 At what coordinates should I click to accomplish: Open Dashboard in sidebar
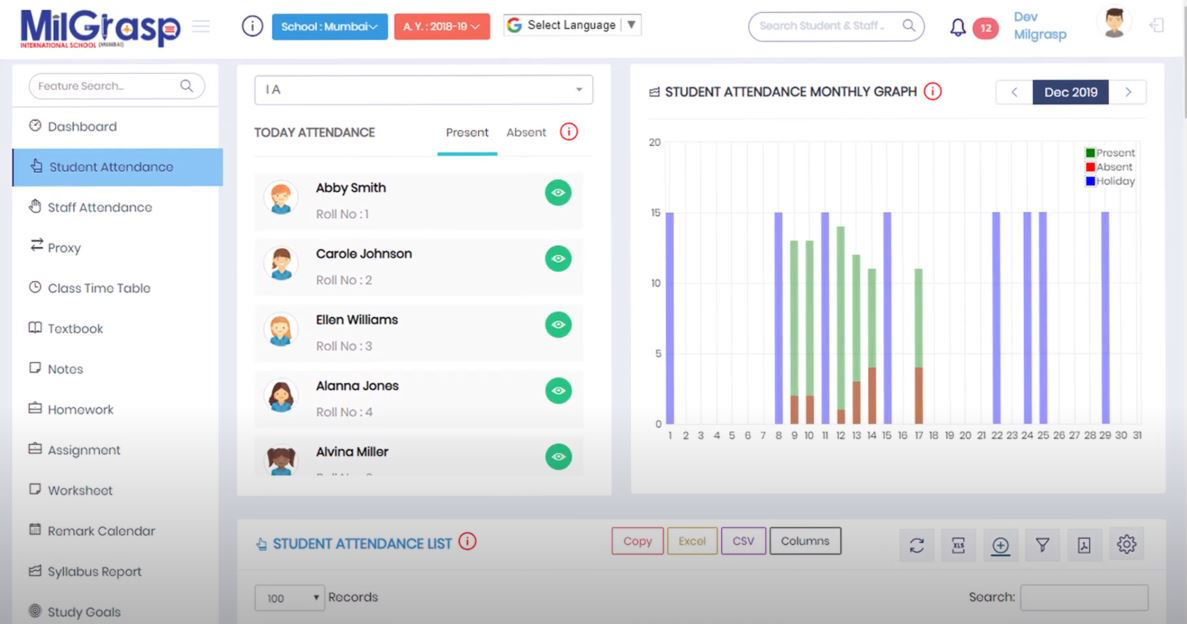point(115,126)
